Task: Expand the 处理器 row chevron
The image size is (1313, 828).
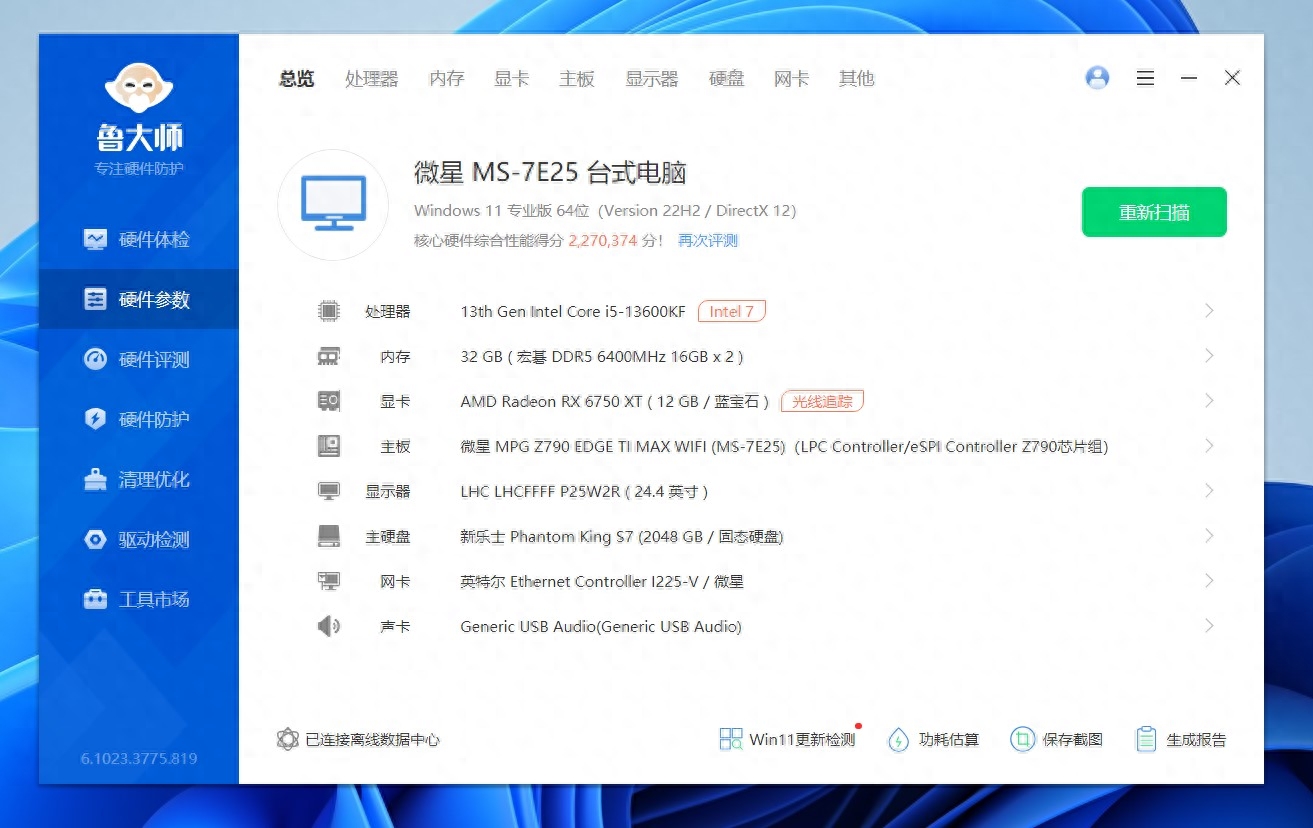Action: 1209,311
